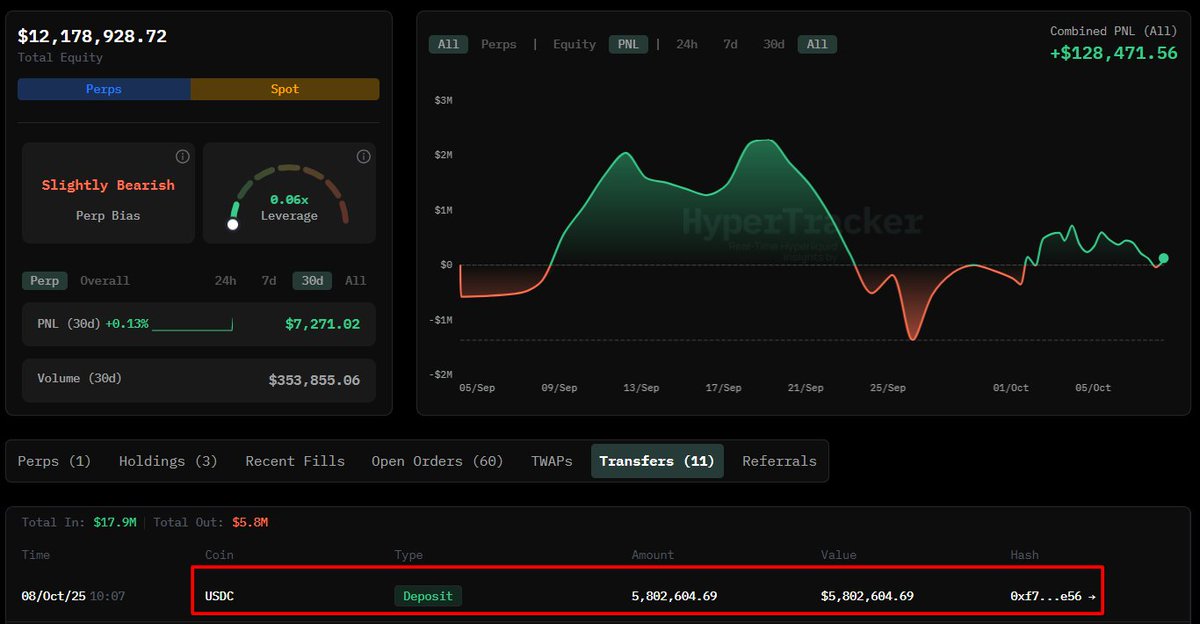Click the PNL value $7,271.02
The width and height of the screenshot is (1200, 624).
tap(322, 324)
